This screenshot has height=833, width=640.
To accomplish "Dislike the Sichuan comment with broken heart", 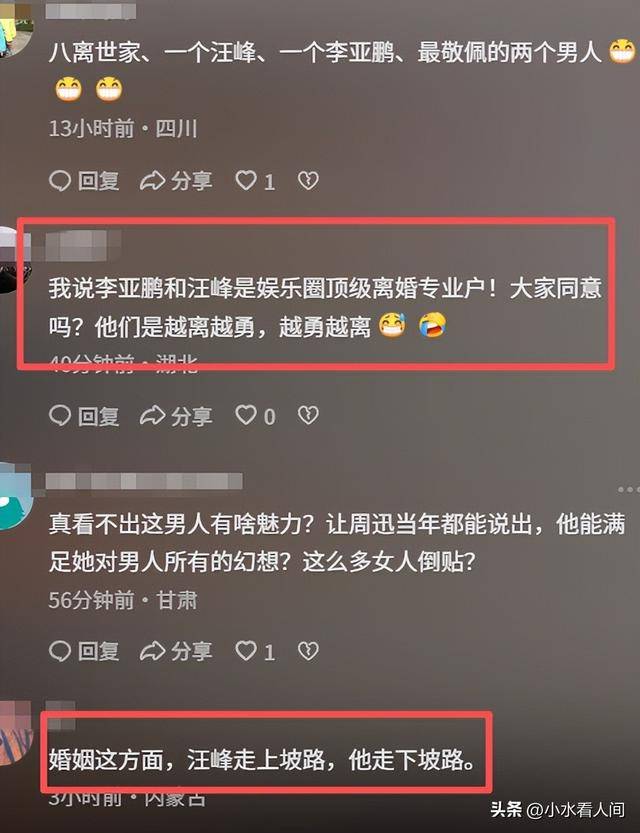I will tap(308, 181).
